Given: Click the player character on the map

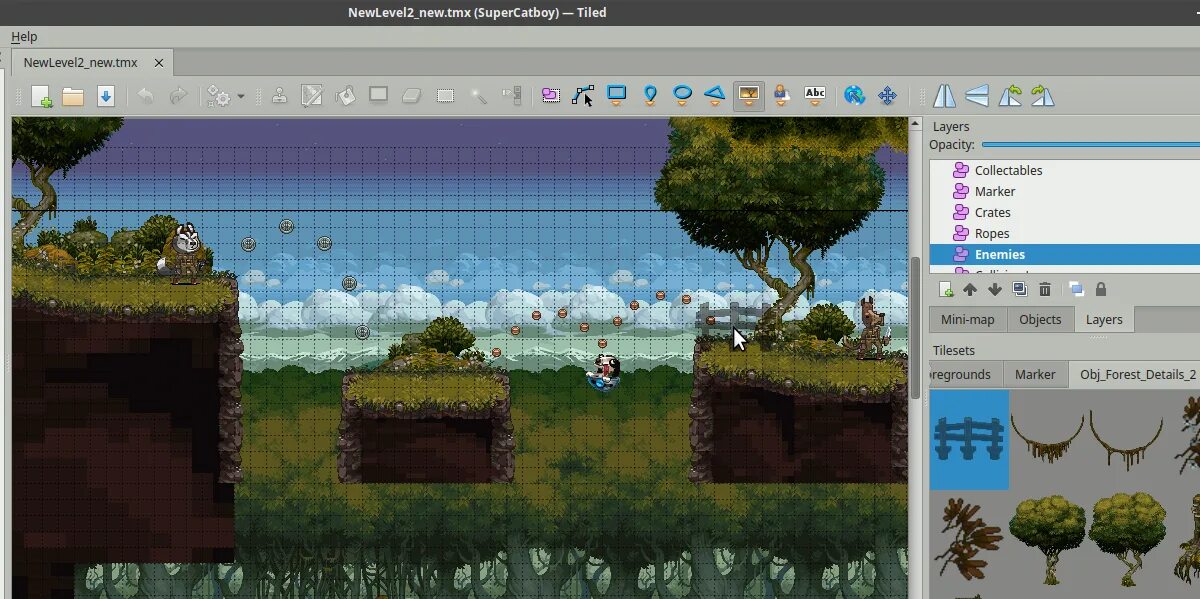Looking at the screenshot, I should pyautogui.click(x=605, y=370).
